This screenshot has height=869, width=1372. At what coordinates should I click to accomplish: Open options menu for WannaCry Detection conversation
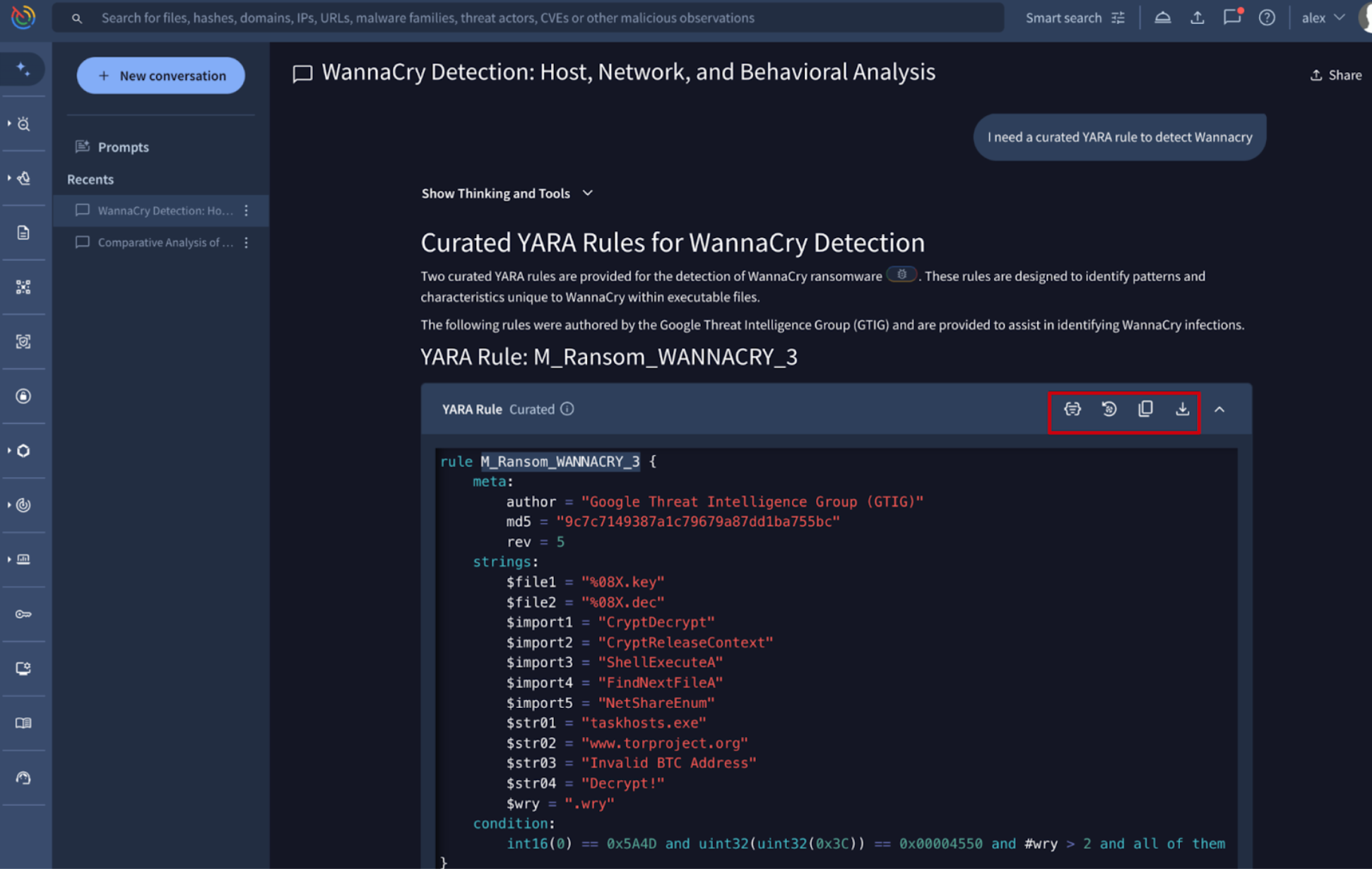pyautogui.click(x=247, y=211)
